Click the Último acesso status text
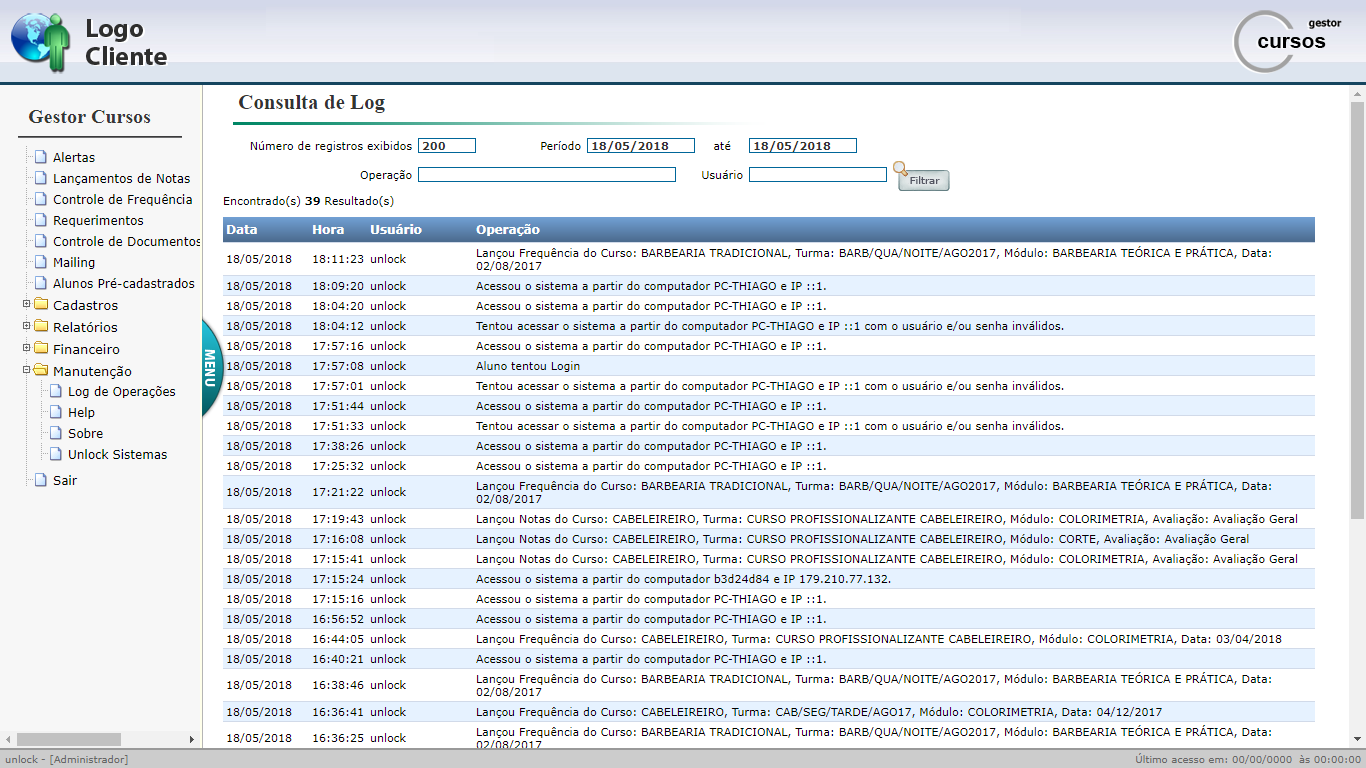Image resolution: width=1366 pixels, height=768 pixels. click(x=1248, y=760)
